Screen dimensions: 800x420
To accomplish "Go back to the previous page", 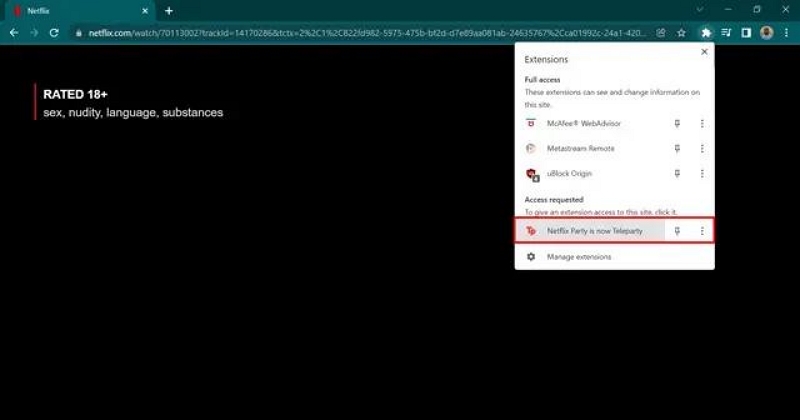I will 14,32.
